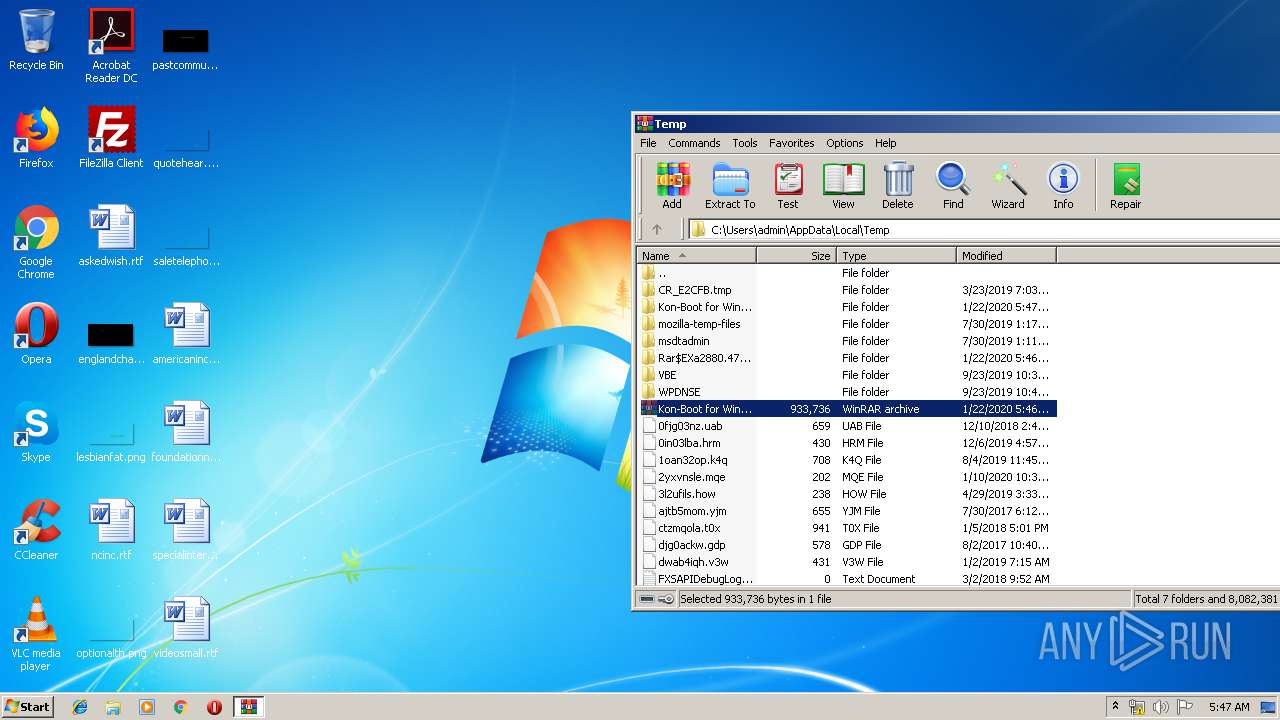Image resolution: width=1280 pixels, height=720 pixels.
Task: Select the VBE folder
Action: point(847,375)
